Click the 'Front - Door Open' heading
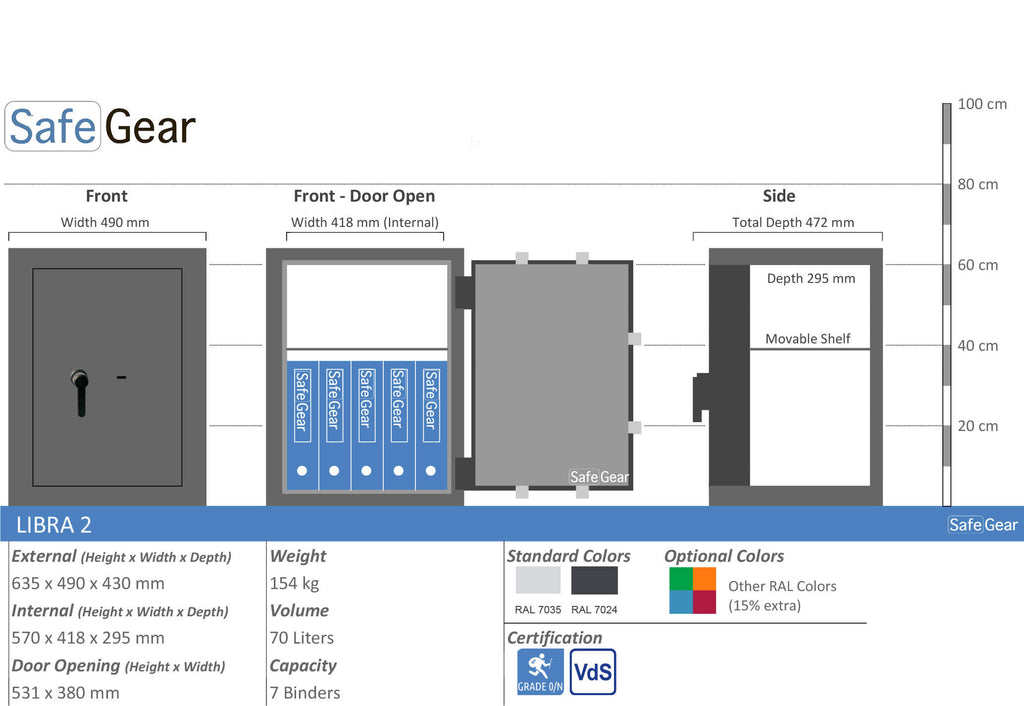 tap(364, 196)
